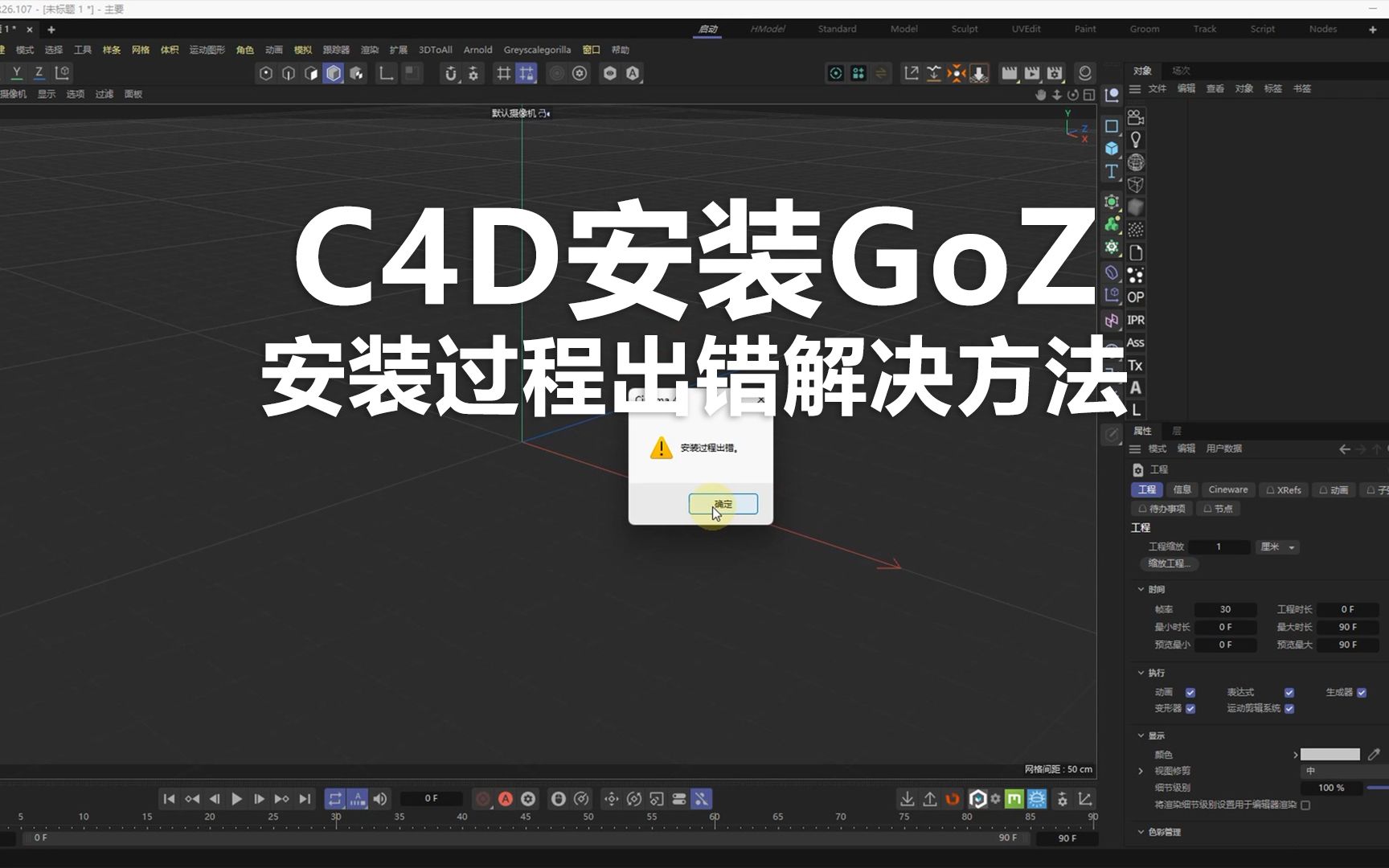The width and height of the screenshot is (1389, 868).
Task: Click the sound speaker icon in timeline
Action: coord(380,799)
